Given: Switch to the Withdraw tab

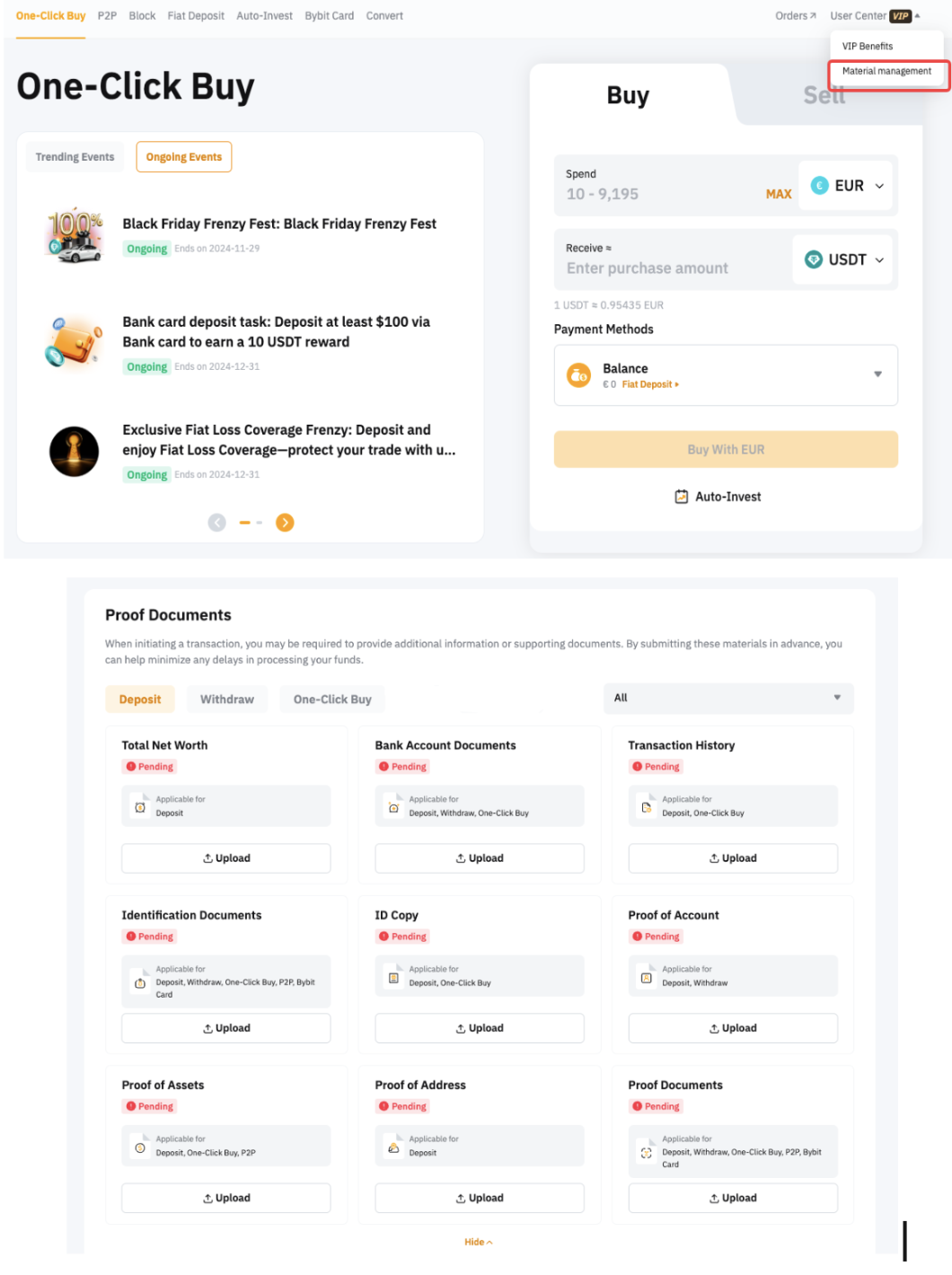Looking at the screenshot, I should coord(227,699).
